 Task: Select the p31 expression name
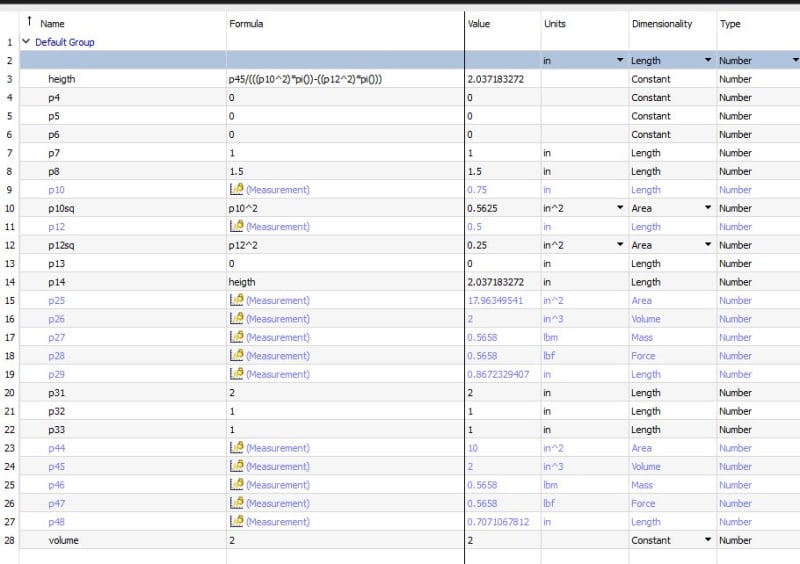56,393
